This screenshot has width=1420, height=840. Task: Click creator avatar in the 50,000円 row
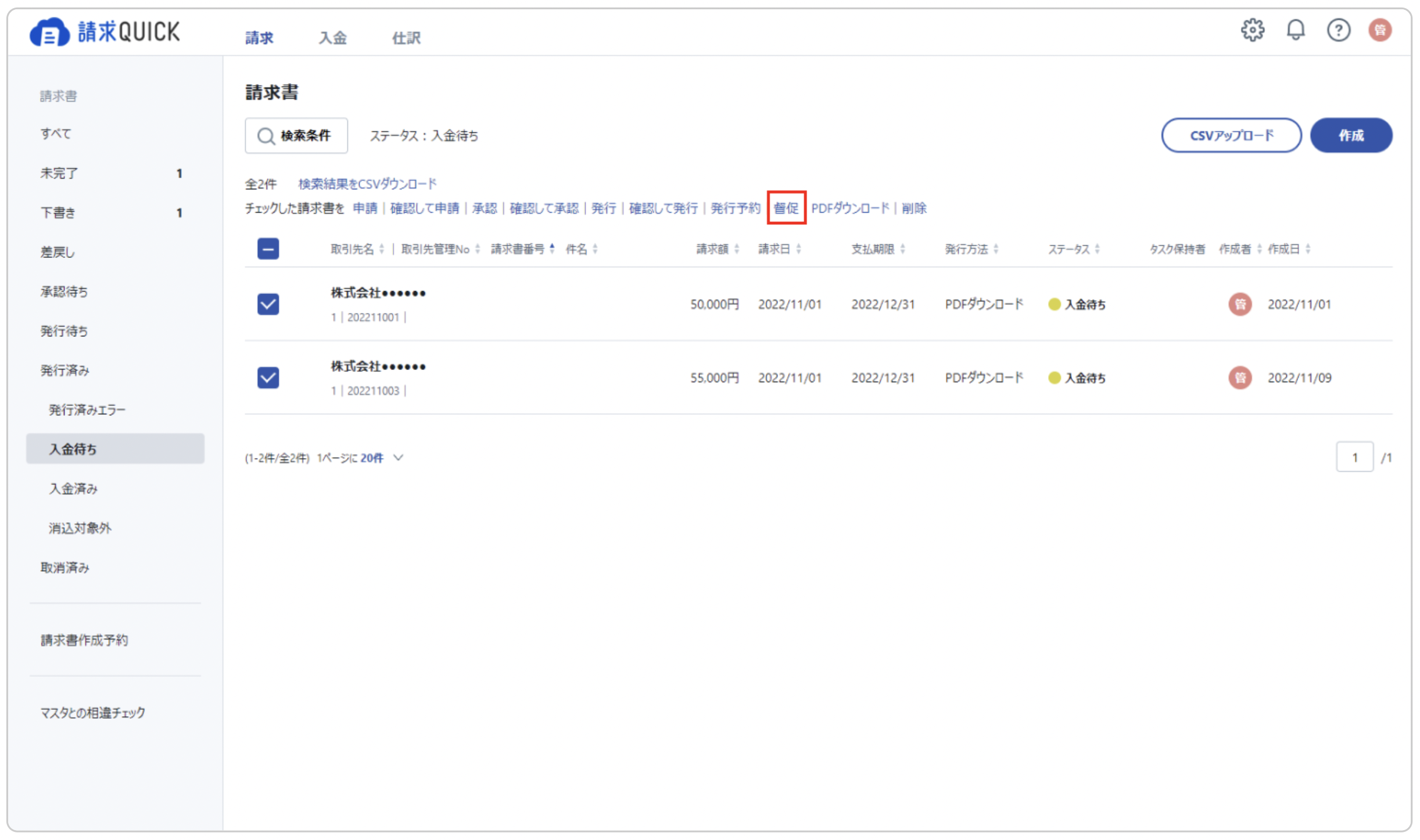(1240, 304)
